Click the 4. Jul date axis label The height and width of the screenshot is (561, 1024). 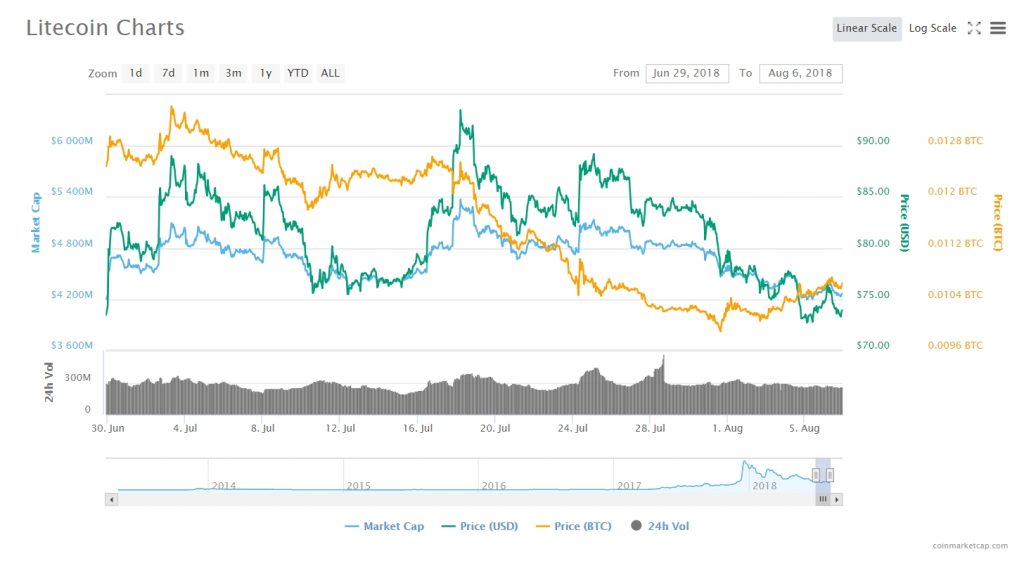(185, 428)
